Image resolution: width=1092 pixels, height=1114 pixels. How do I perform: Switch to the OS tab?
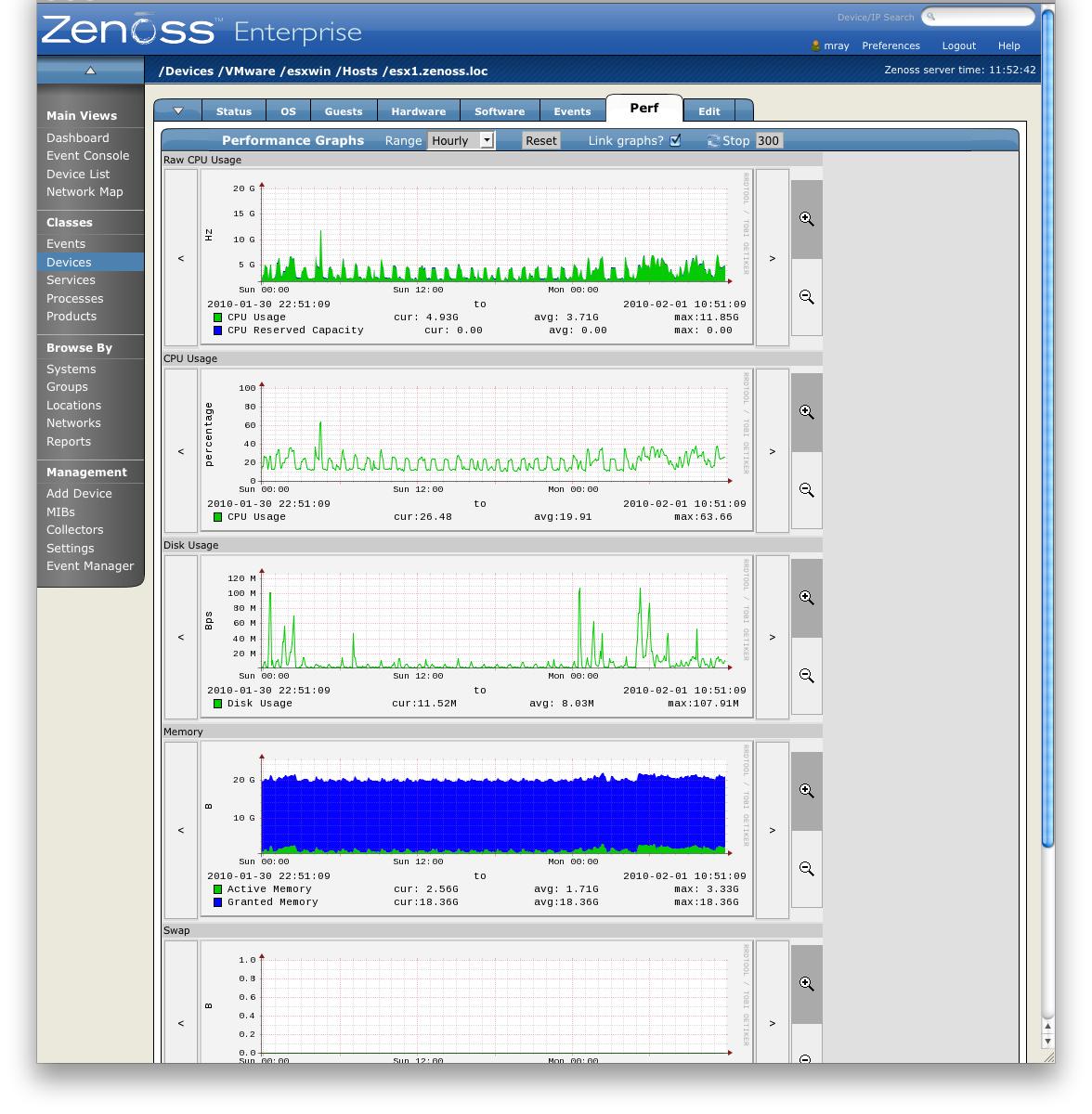coord(289,111)
